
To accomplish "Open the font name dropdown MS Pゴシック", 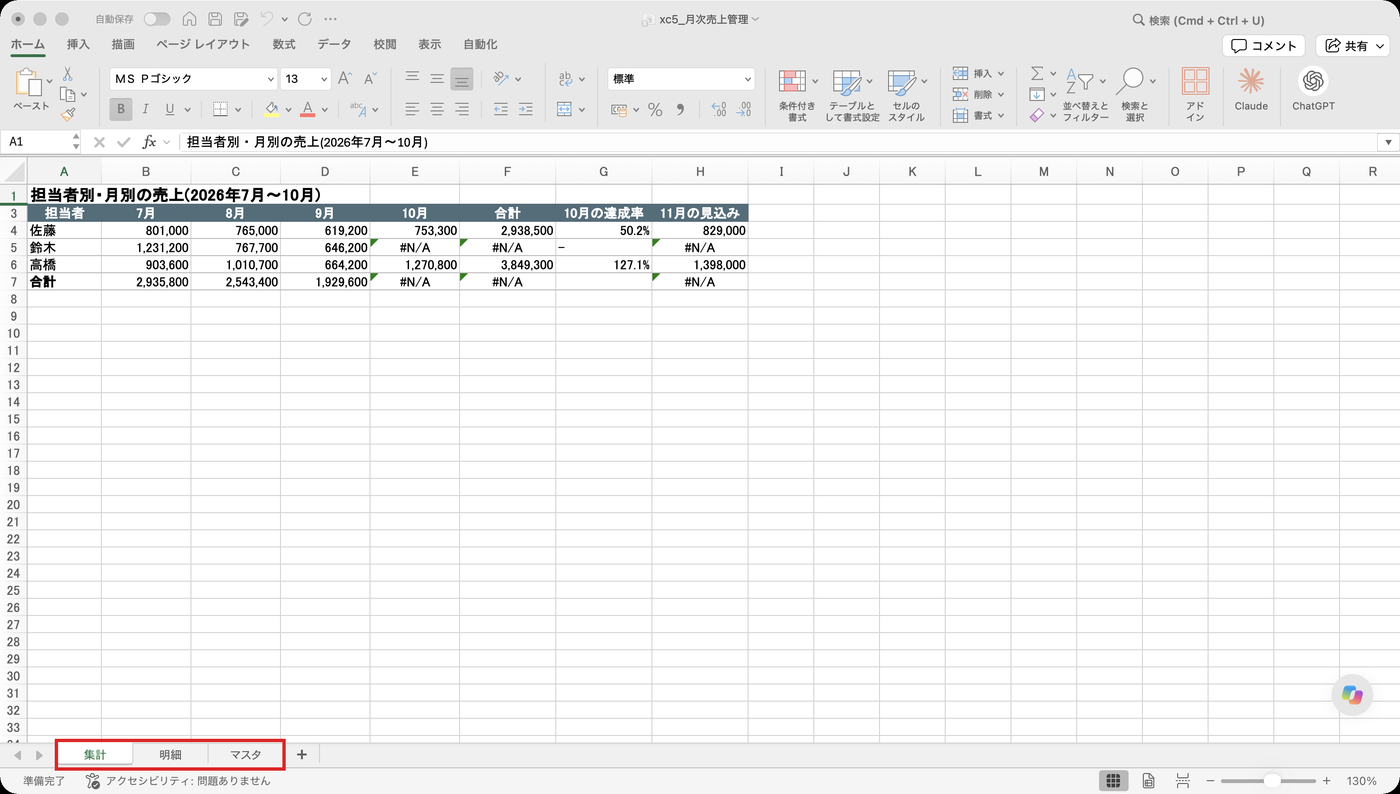I will 271,79.
